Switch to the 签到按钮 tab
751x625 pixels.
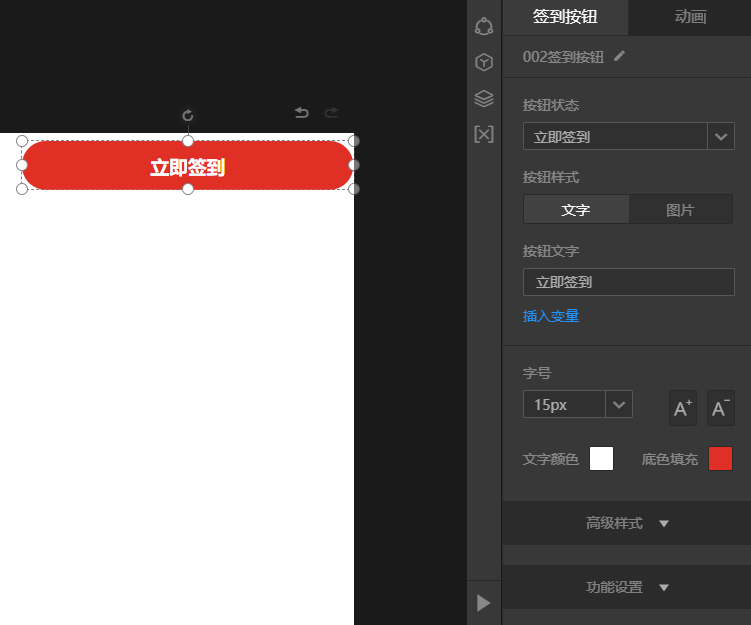pos(565,17)
